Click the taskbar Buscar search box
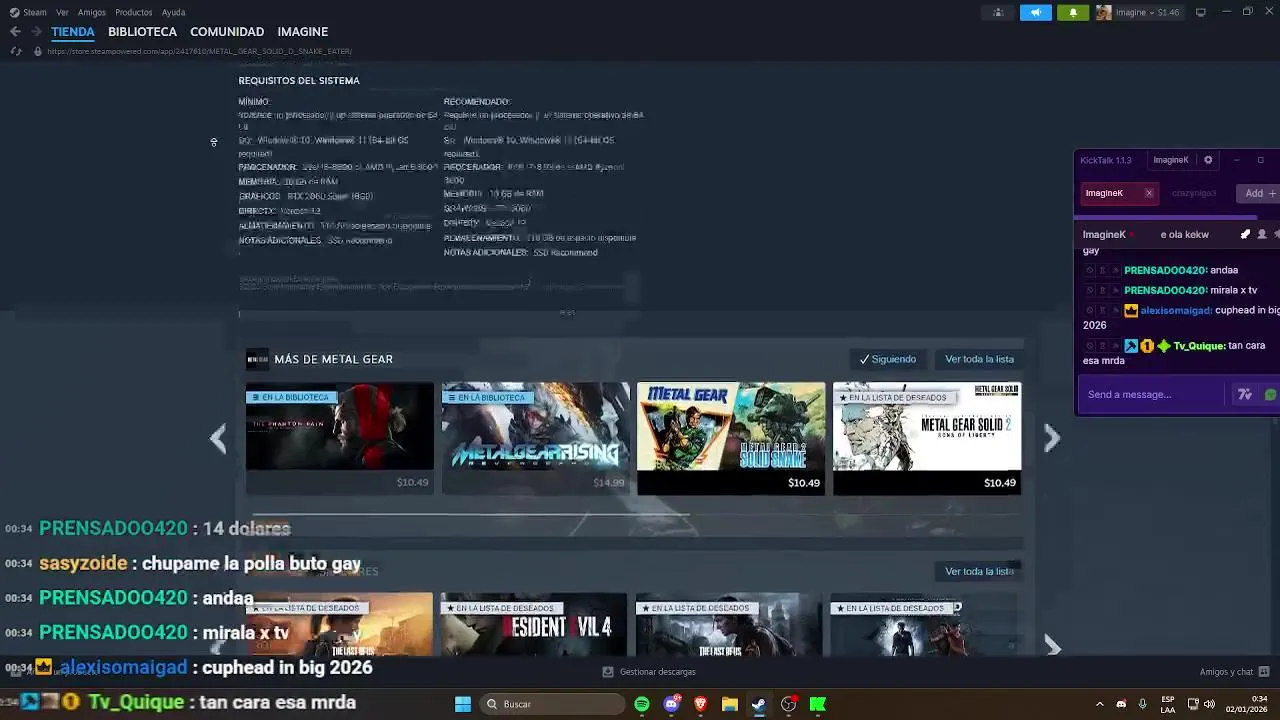This screenshot has height=720, width=1280. tap(553, 704)
